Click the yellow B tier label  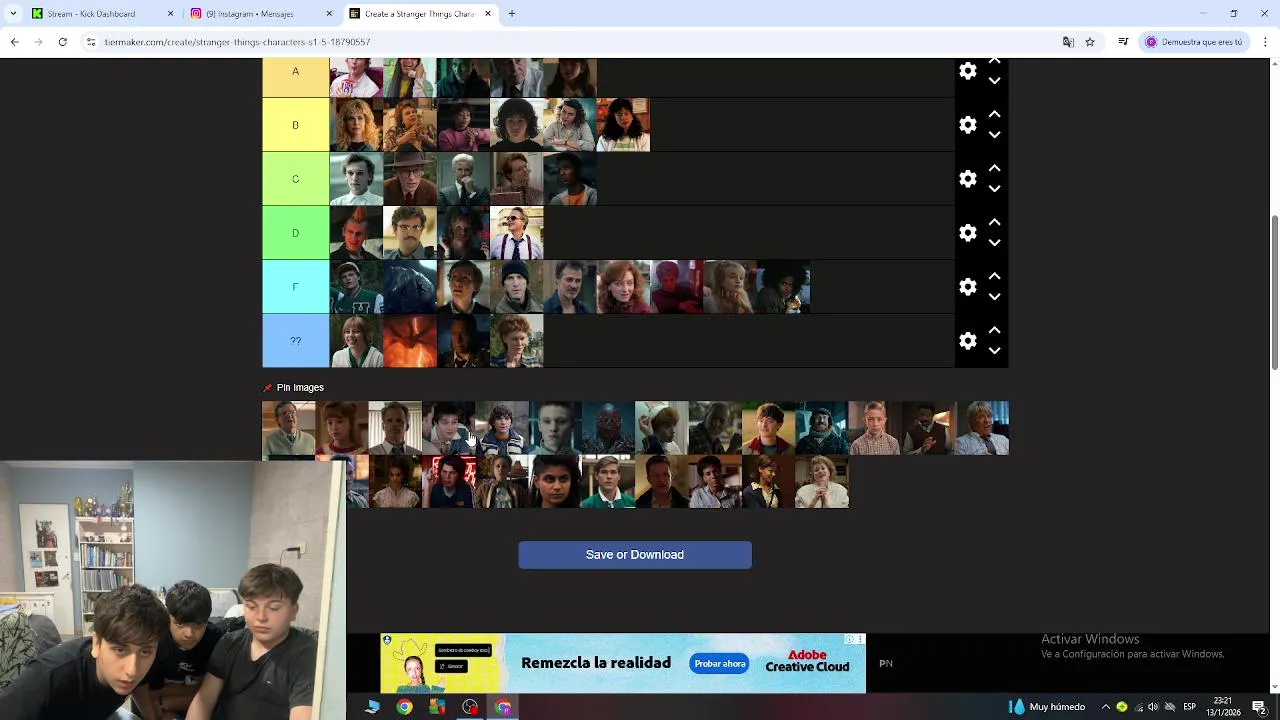pos(295,125)
